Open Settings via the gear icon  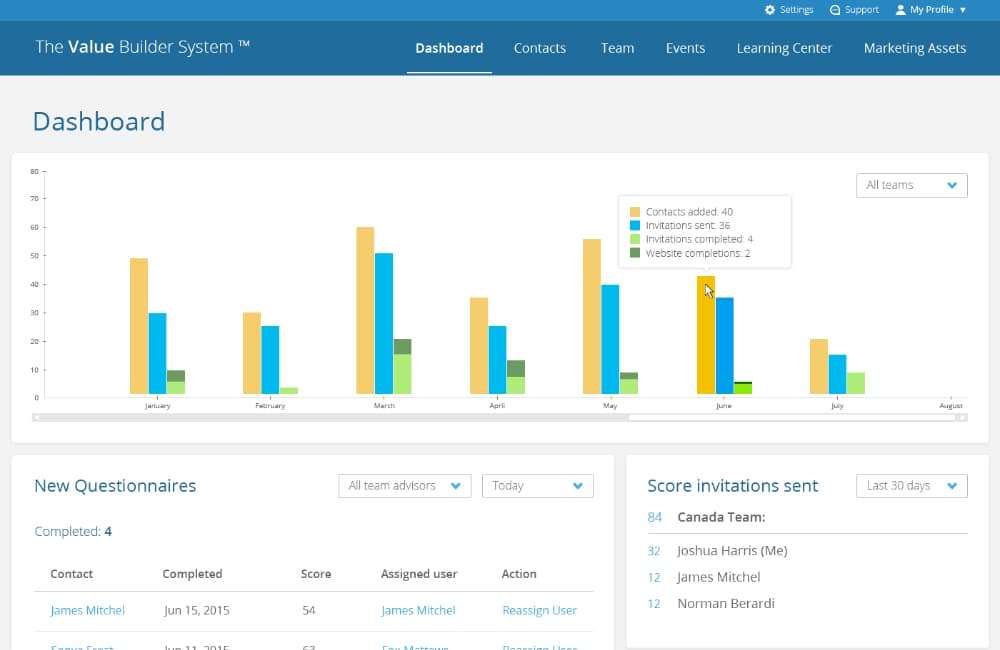(x=770, y=10)
